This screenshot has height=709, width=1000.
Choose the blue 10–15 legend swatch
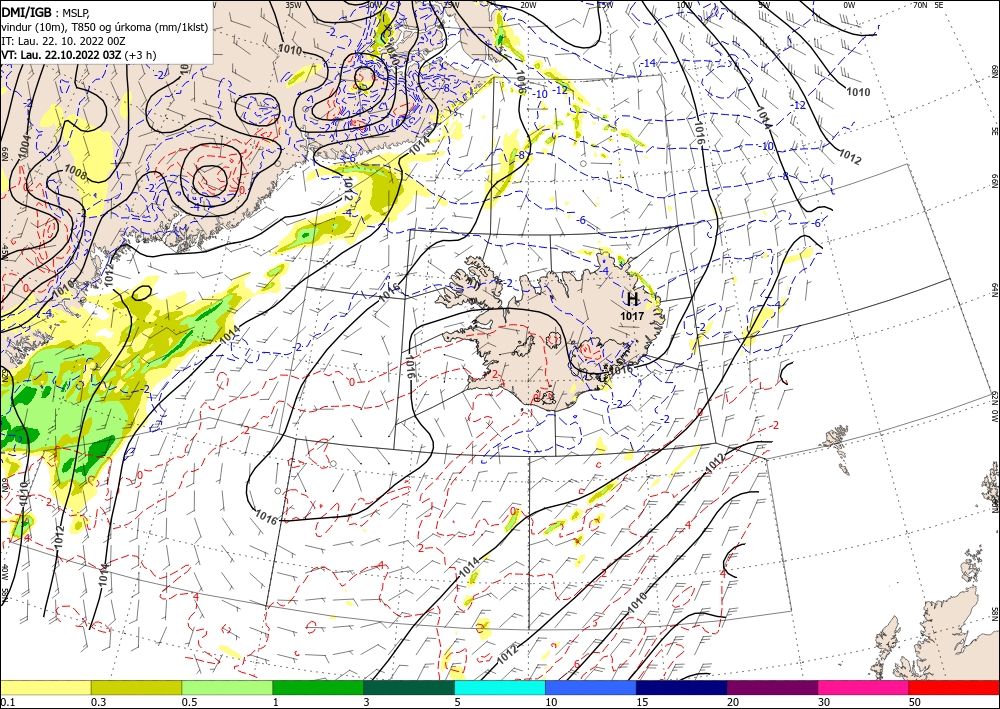591,687
